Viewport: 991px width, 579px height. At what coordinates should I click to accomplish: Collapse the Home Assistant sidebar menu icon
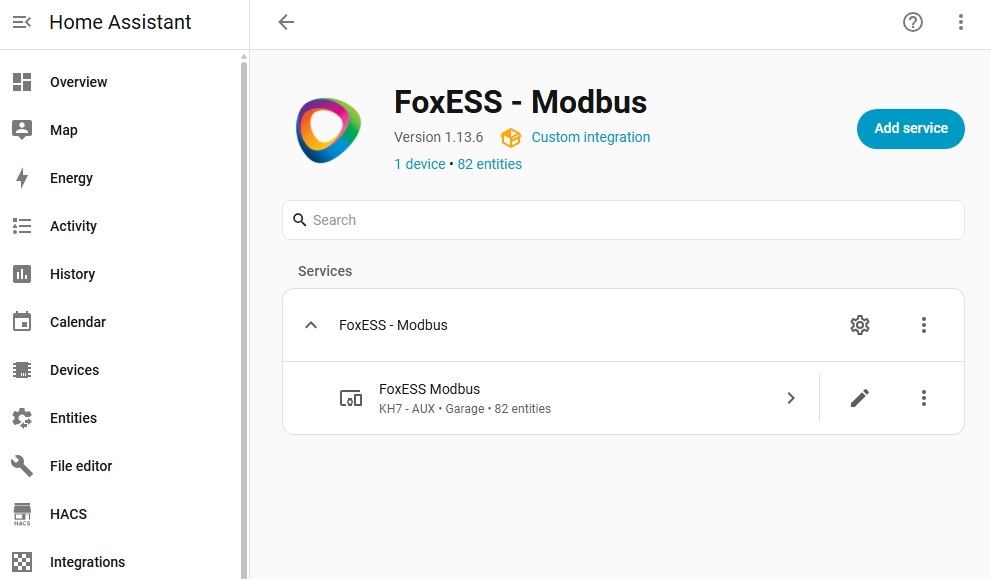[x=22, y=22]
